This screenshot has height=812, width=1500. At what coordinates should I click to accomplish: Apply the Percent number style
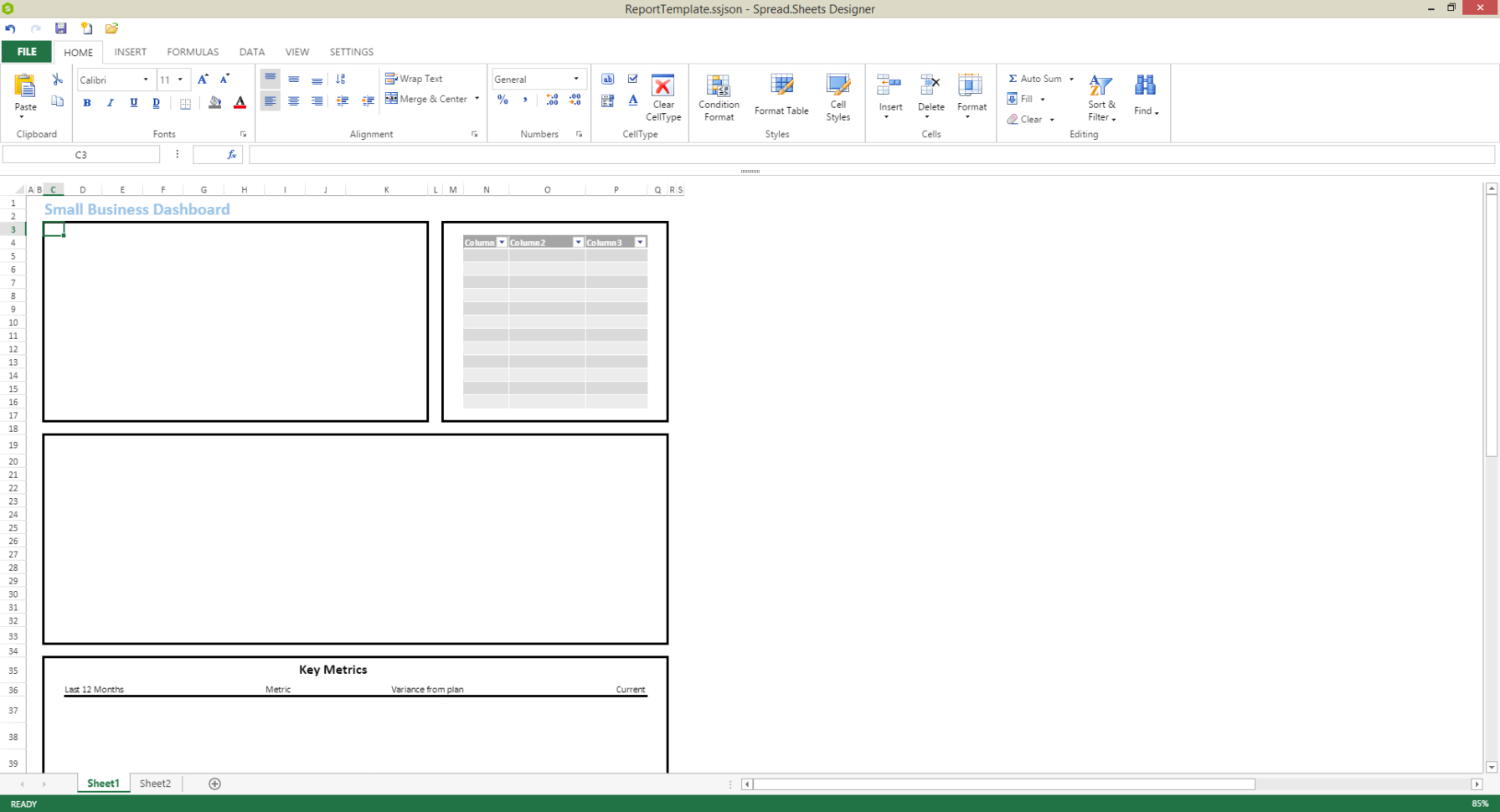coord(503,100)
